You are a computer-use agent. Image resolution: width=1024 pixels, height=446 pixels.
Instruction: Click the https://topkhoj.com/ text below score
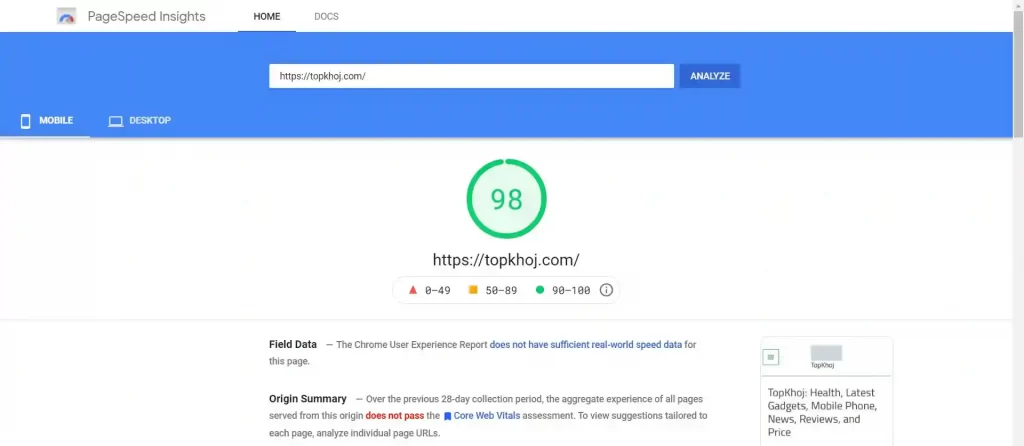[x=506, y=260]
